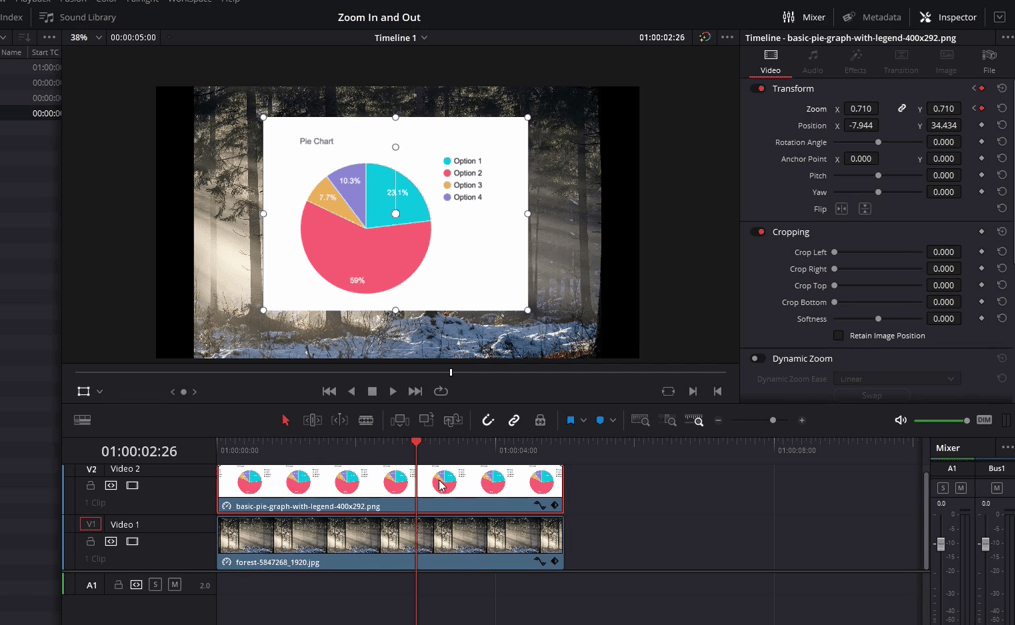1015x625 pixels.
Task: Open the Sound Library panel
Action: (x=78, y=17)
